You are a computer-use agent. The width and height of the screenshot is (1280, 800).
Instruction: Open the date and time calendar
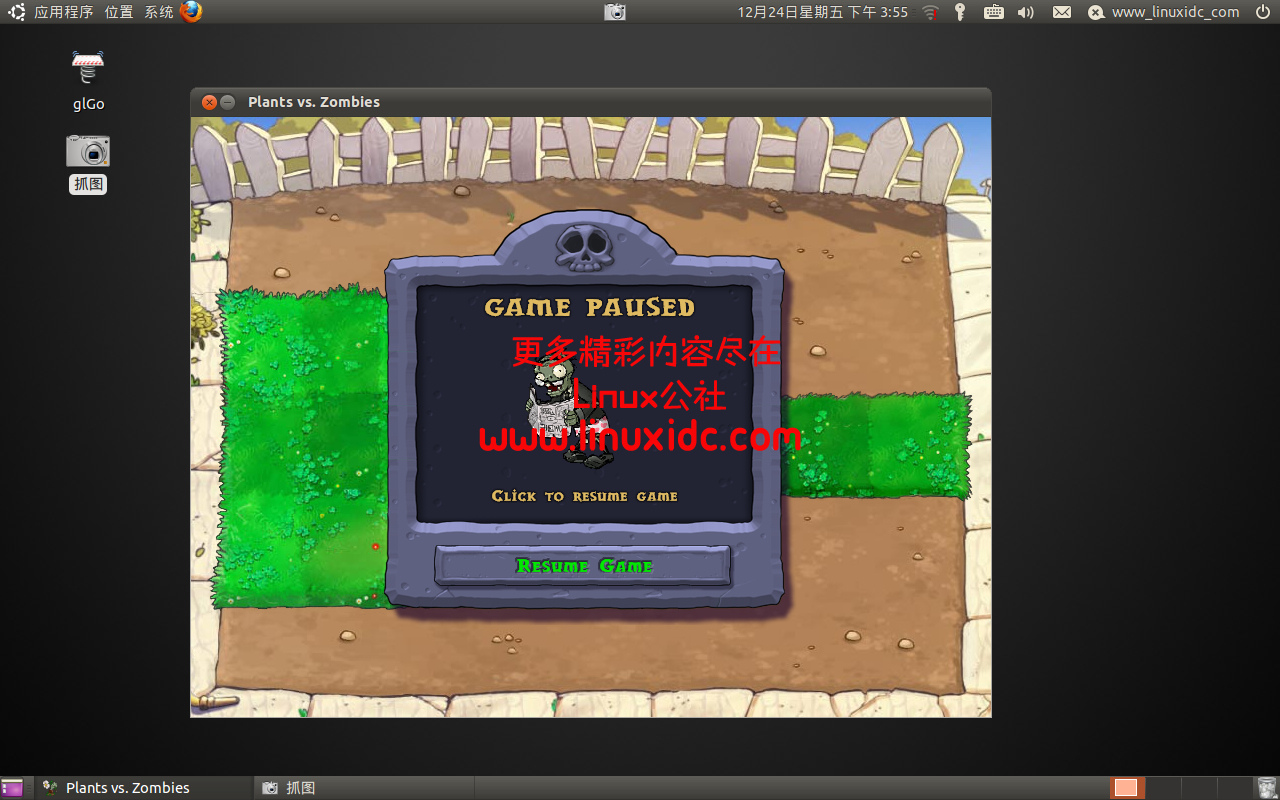coord(822,12)
